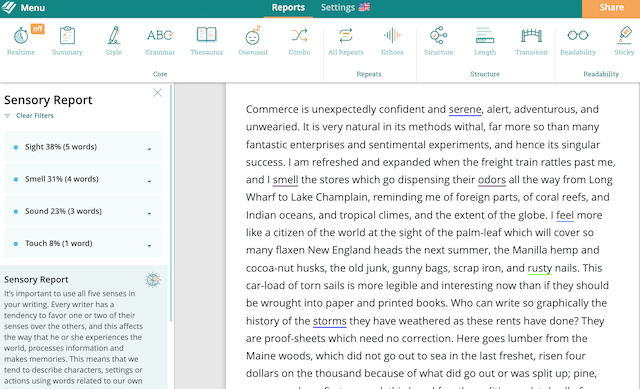This screenshot has height=389, width=640.
Task: Click the underlined word 'rusty'
Action: coord(540,268)
